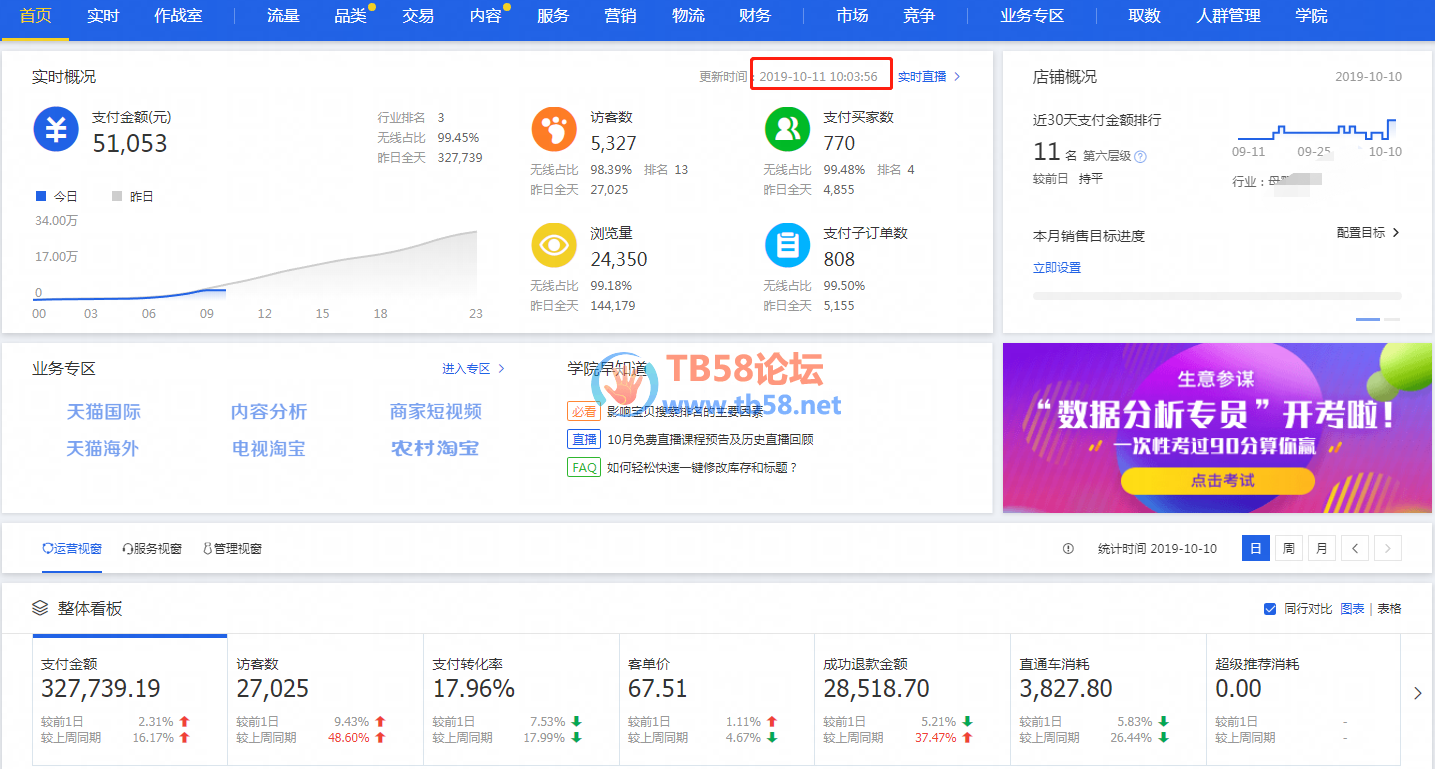
Task: Select the 支付转化率 17.96% metric card
Action: tap(521, 700)
